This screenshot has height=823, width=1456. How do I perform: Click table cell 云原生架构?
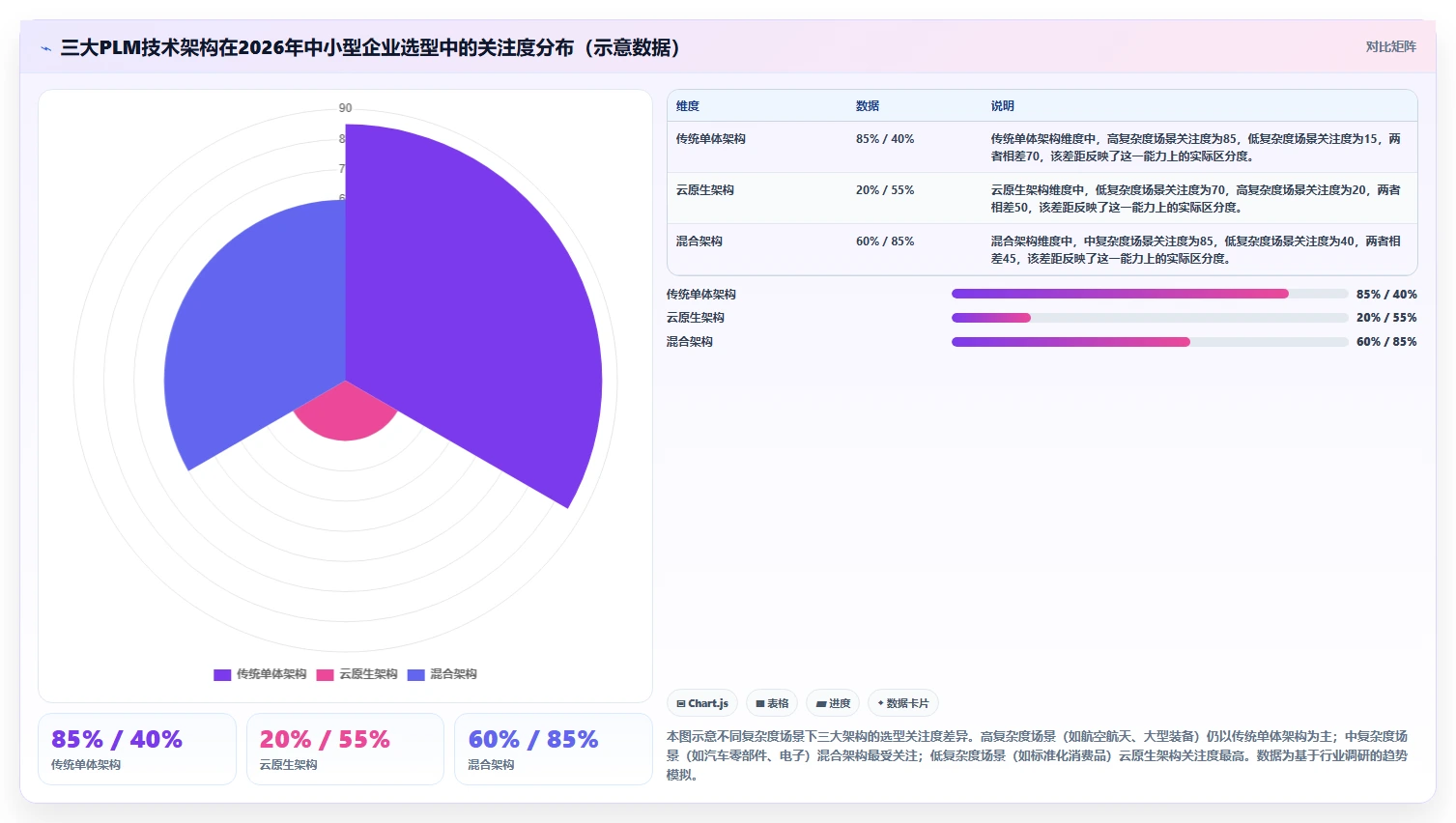pos(705,190)
